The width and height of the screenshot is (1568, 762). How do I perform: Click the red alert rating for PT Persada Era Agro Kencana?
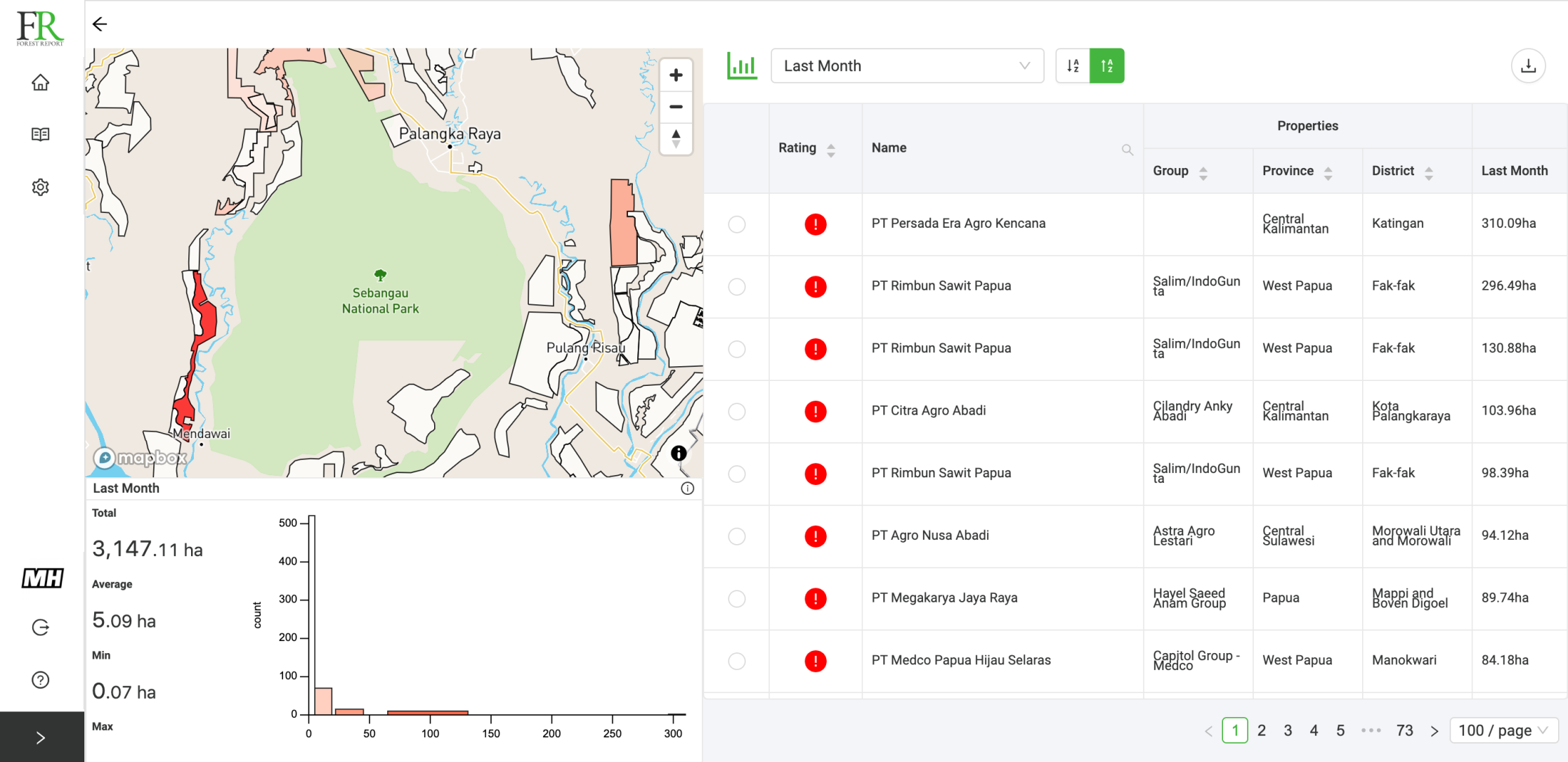click(x=815, y=224)
